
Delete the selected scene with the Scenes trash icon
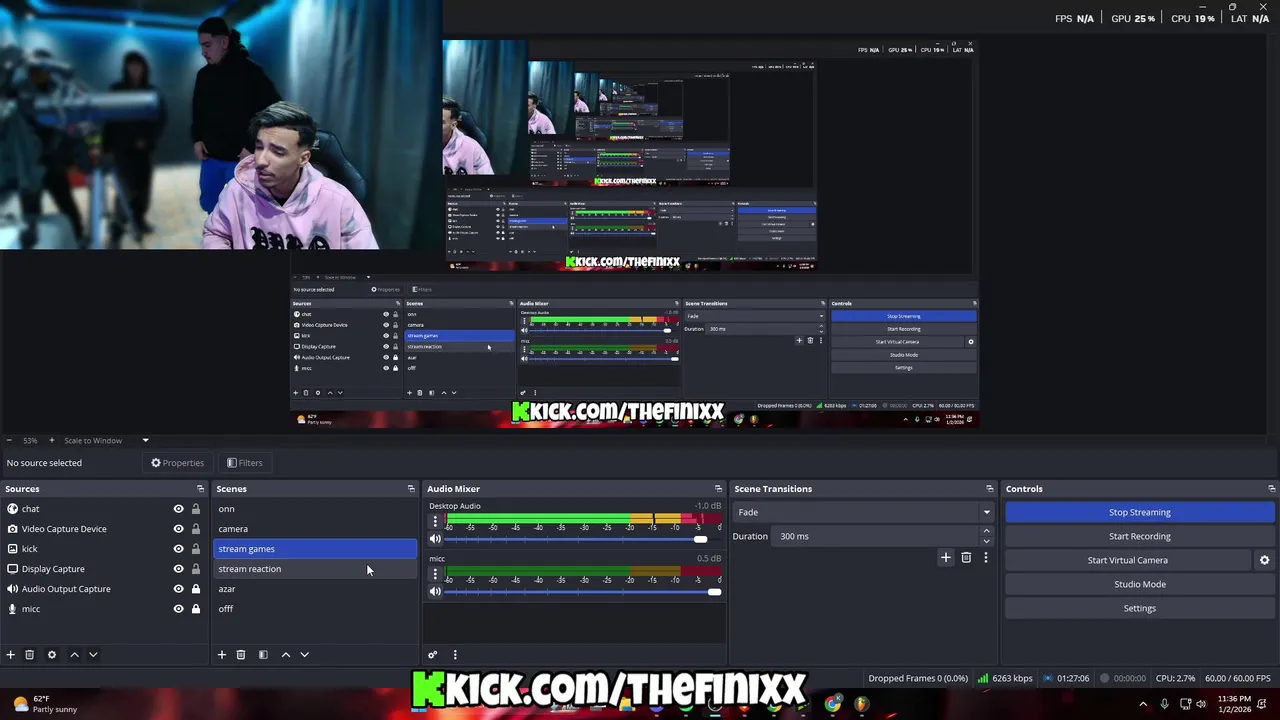pyautogui.click(x=241, y=655)
